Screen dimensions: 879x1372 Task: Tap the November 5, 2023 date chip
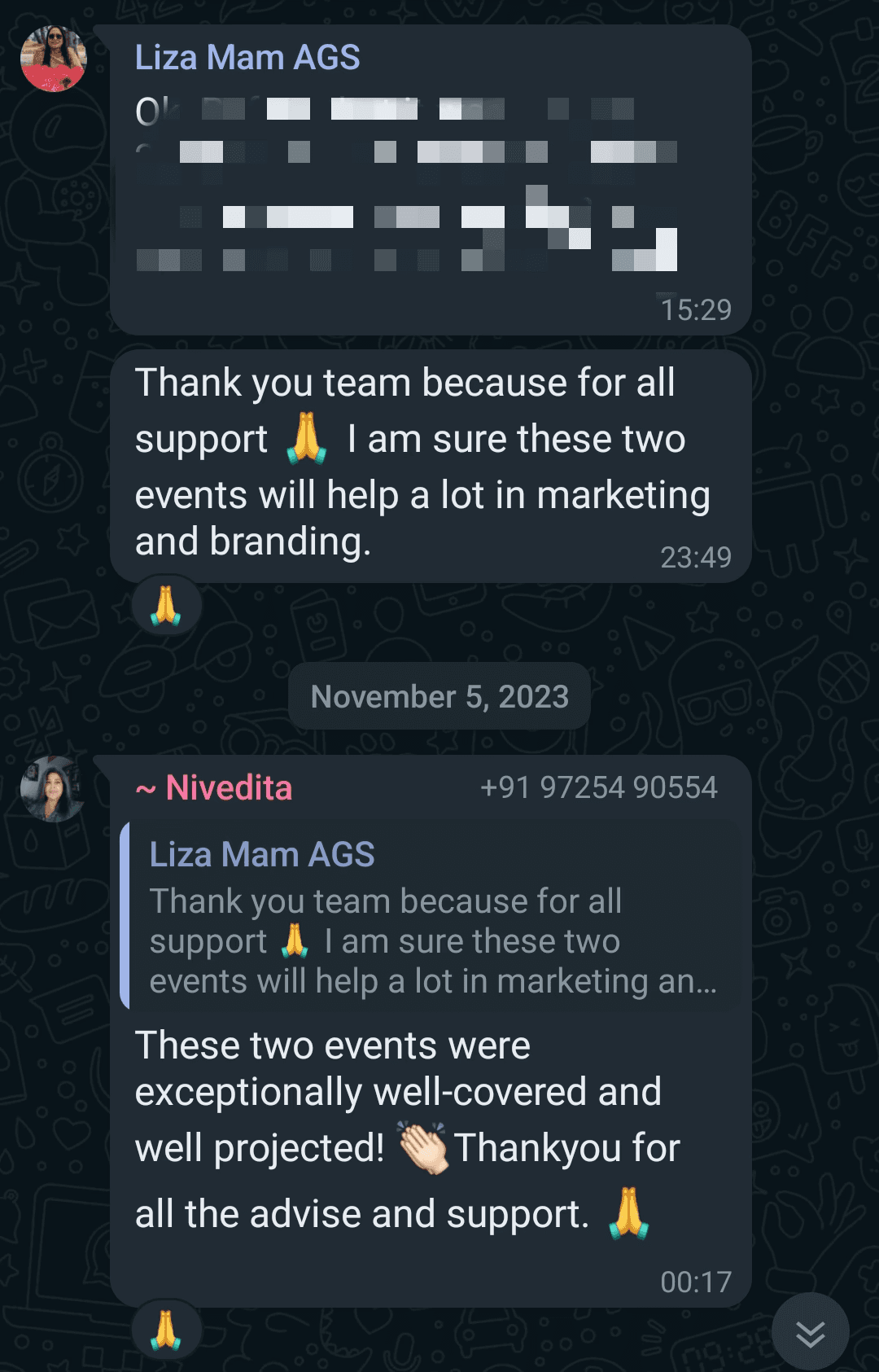click(x=439, y=697)
